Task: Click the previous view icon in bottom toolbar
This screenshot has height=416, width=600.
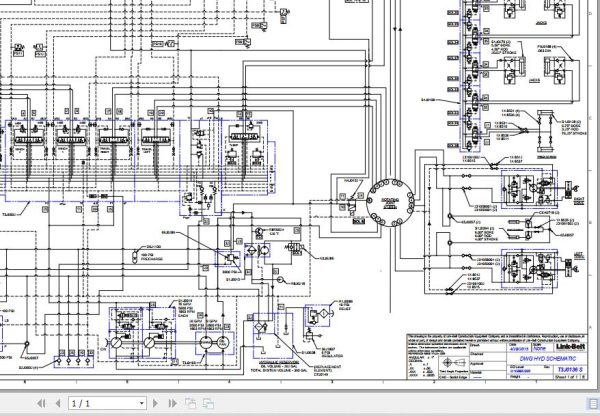Action: tap(190, 403)
